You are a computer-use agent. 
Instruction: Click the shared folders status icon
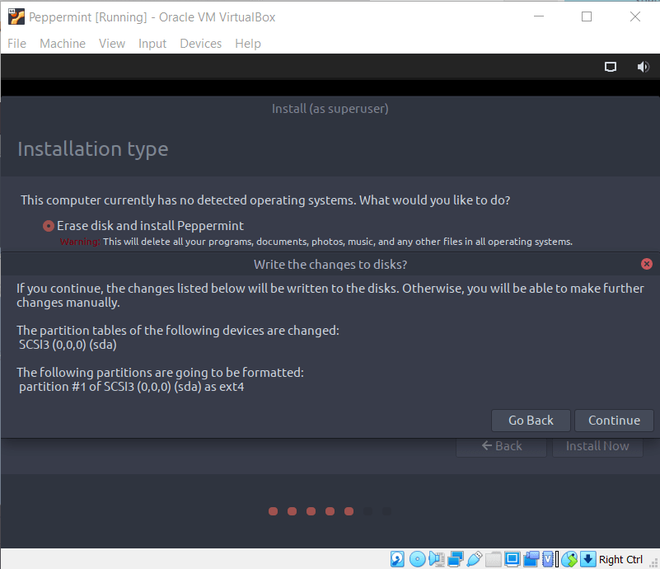tap(493, 559)
